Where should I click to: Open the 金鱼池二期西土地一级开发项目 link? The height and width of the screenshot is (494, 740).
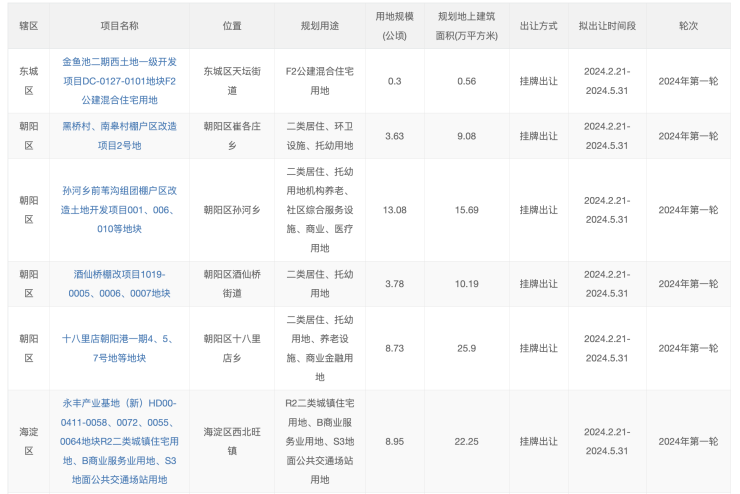point(119,81)
